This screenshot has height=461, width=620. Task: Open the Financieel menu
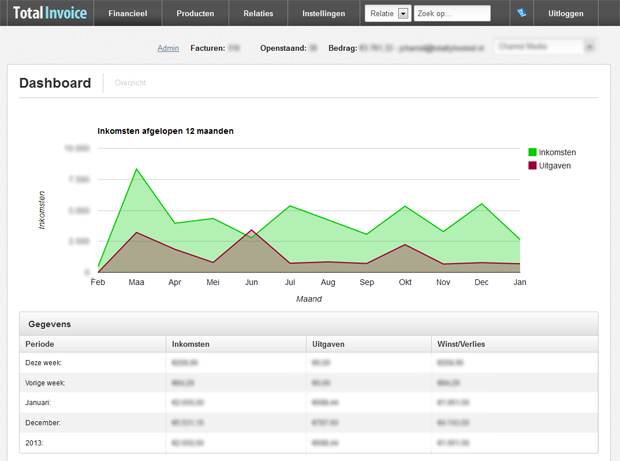[128, 13]
